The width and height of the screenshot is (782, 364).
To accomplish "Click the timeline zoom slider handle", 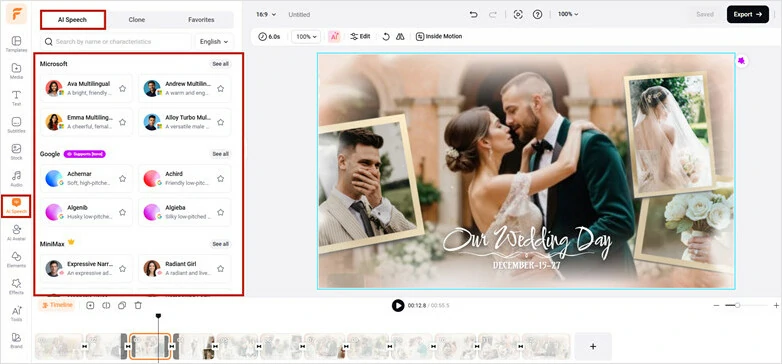I will [x=737, y=305].
